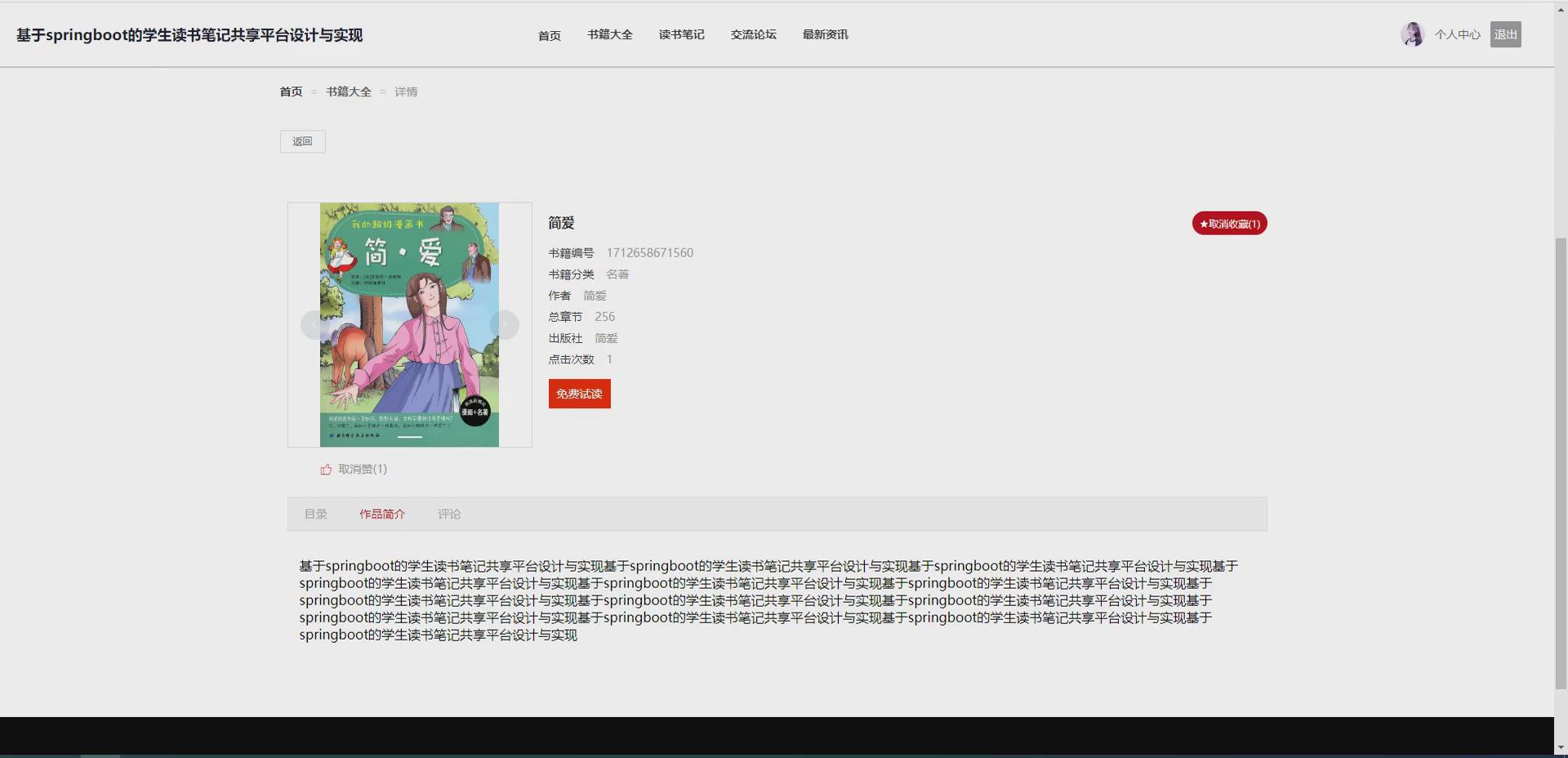Click the 返回 button to go back
Screen dimensions: 1568x758
click(302, 141)
